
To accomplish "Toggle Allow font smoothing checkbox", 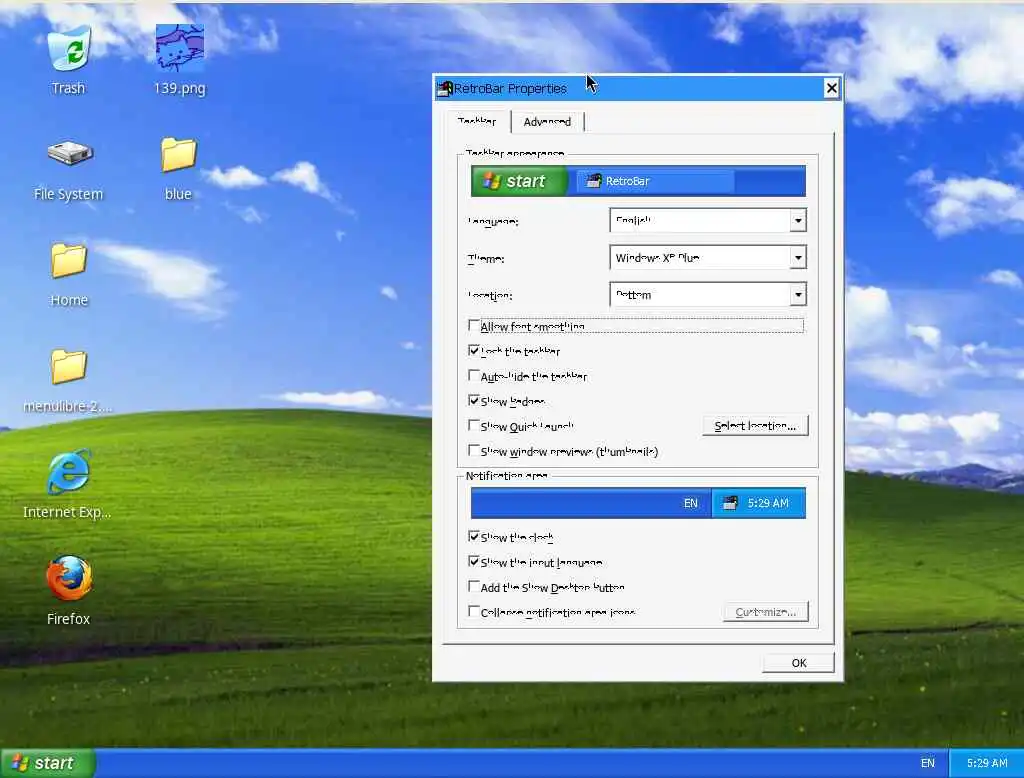I will click(474, 325).
